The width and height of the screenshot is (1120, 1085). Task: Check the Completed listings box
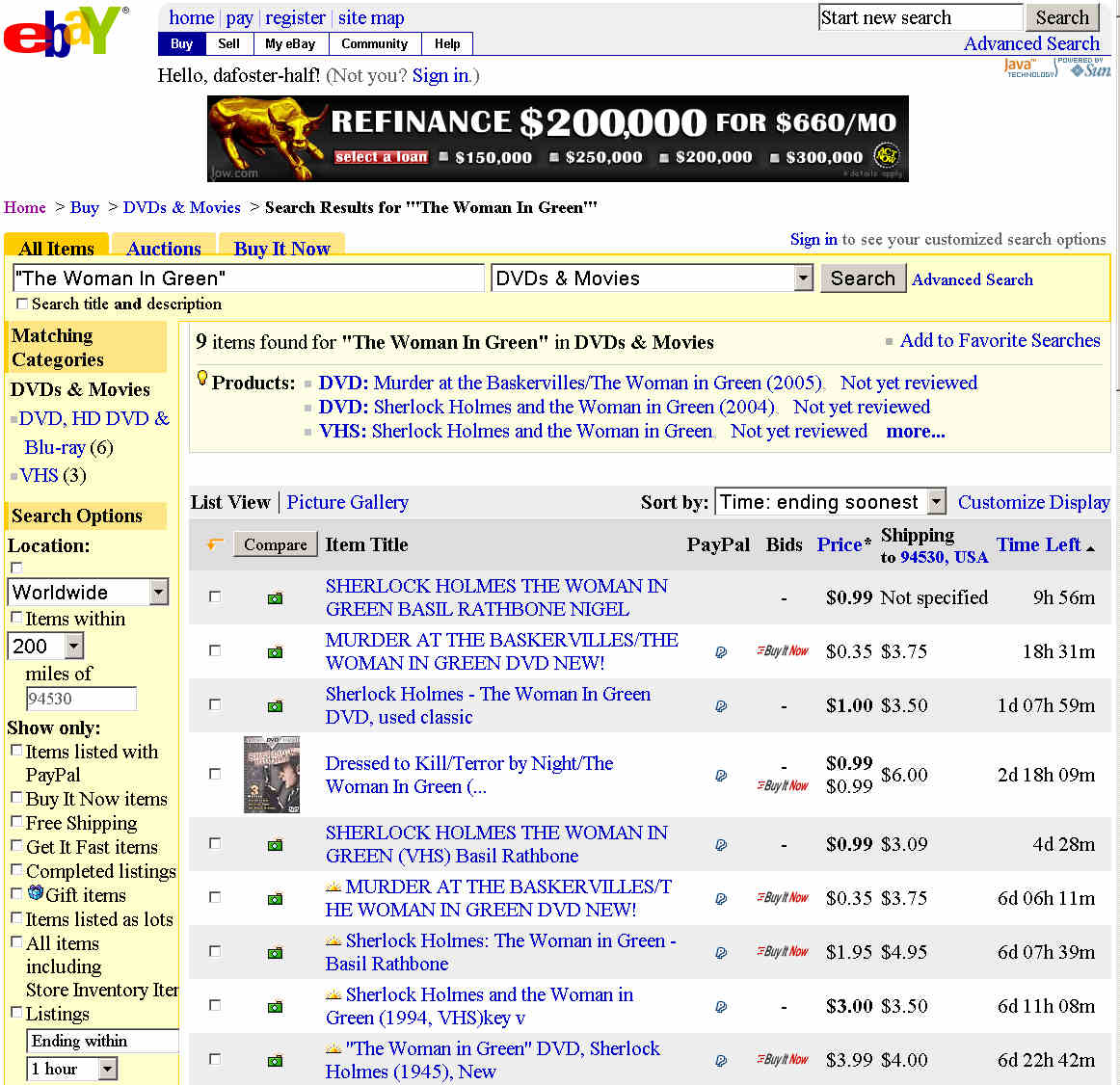click(x=15, y=870)
